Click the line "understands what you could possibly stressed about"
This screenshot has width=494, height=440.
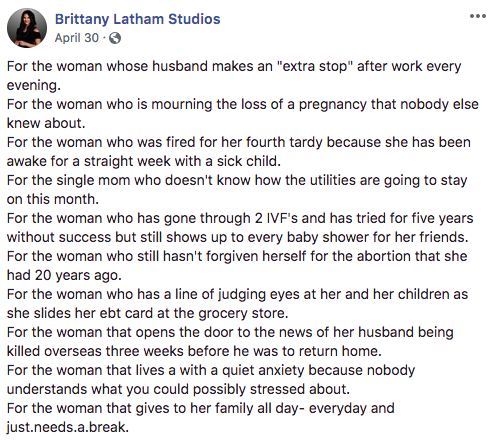point(178,389)
